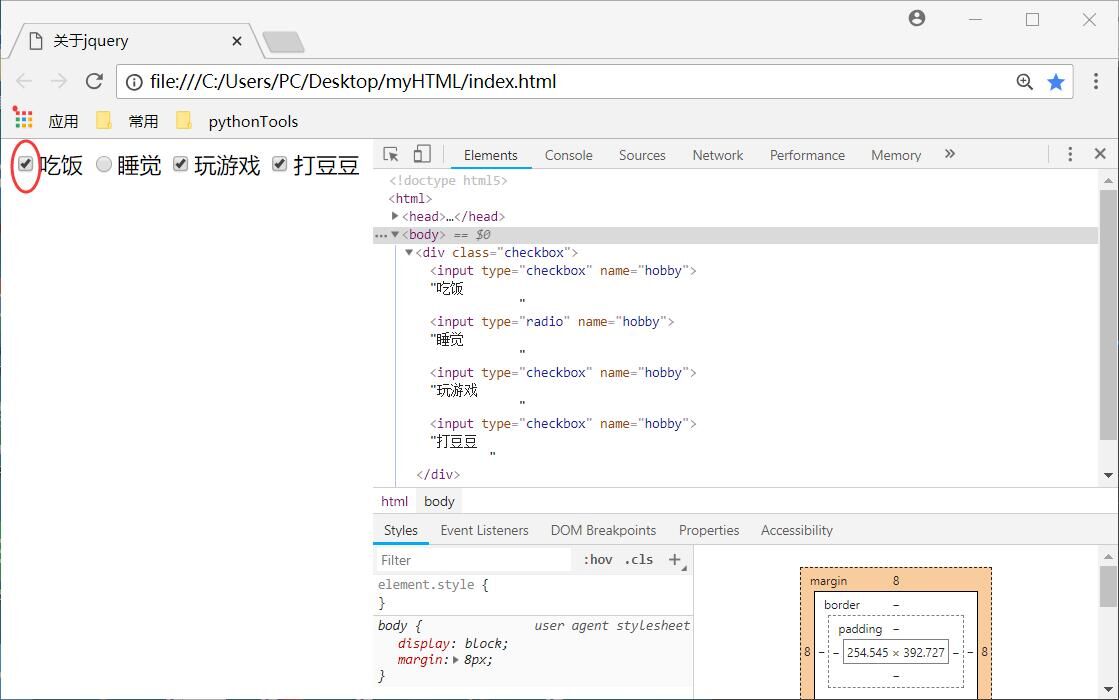Click the elements panel scroll up arrow
This screenshot has width=1119, height=700.
1108,181
